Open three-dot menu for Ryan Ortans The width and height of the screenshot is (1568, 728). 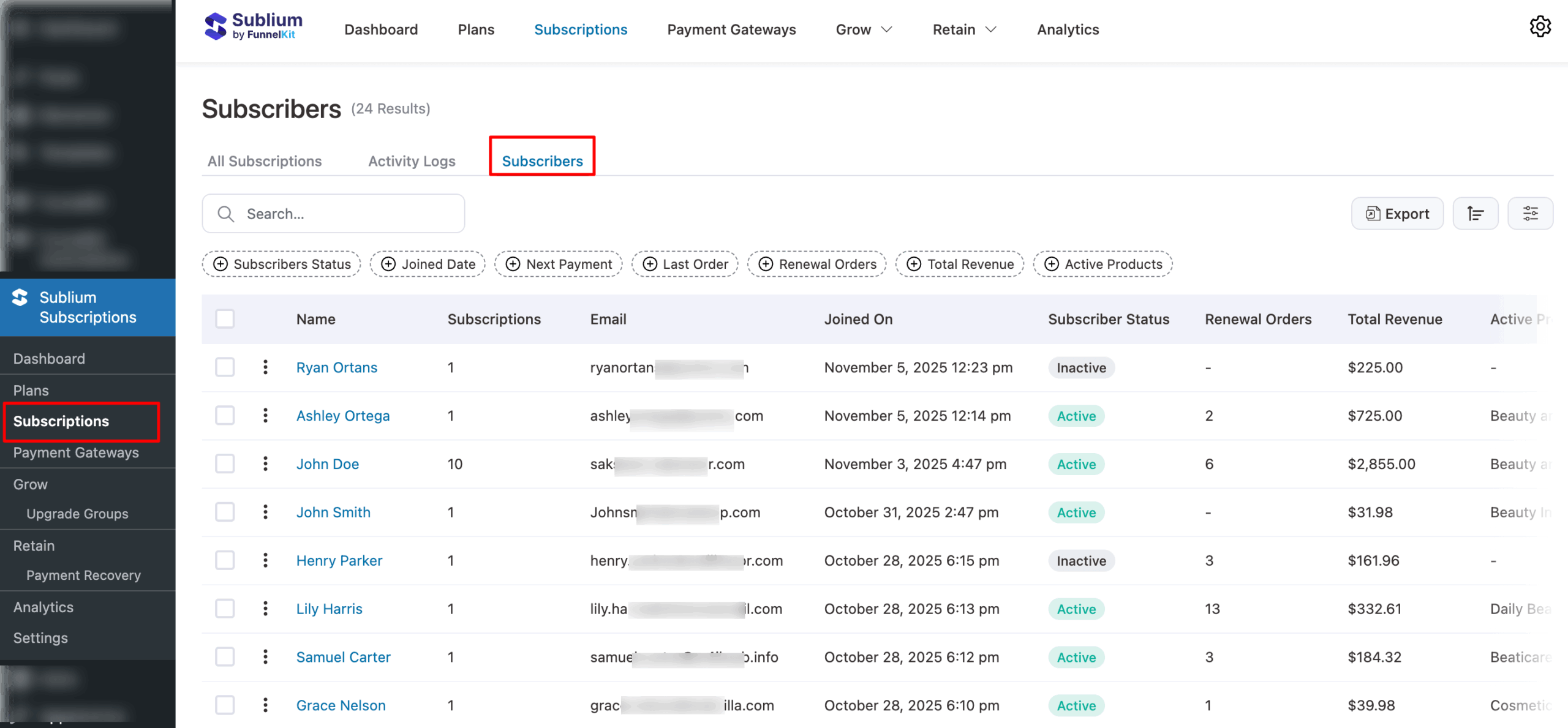(x=265, y=367)
